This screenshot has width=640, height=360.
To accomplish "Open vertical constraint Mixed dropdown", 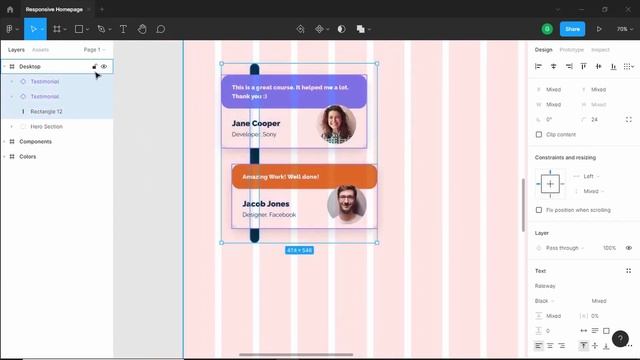I will click(x=593, y=191).
